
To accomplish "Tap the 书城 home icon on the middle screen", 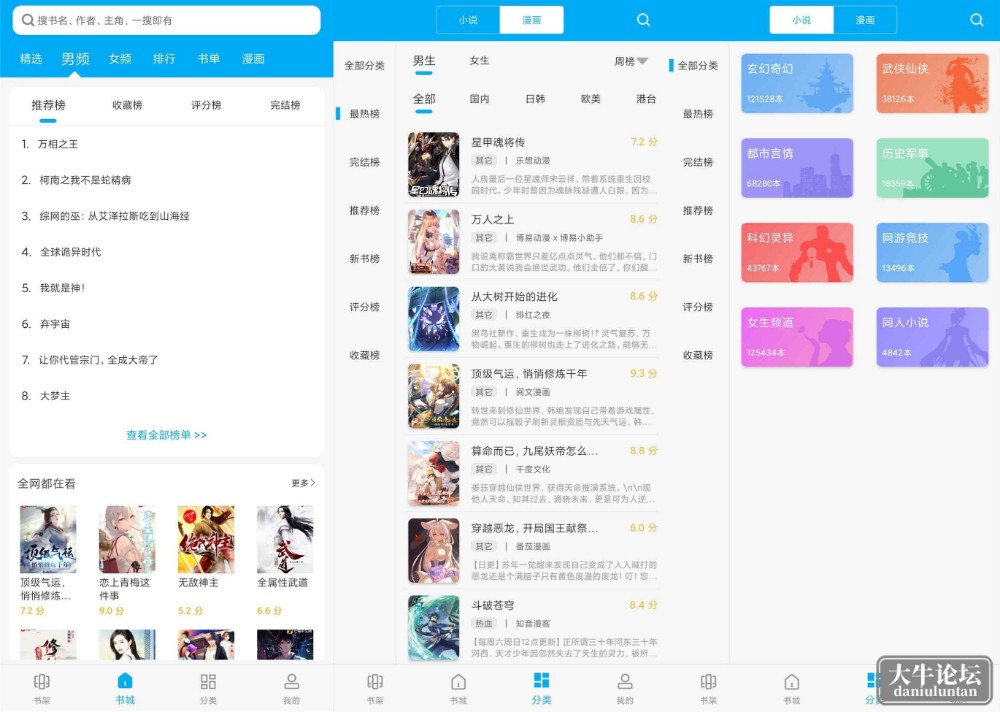I will (459, 681).
